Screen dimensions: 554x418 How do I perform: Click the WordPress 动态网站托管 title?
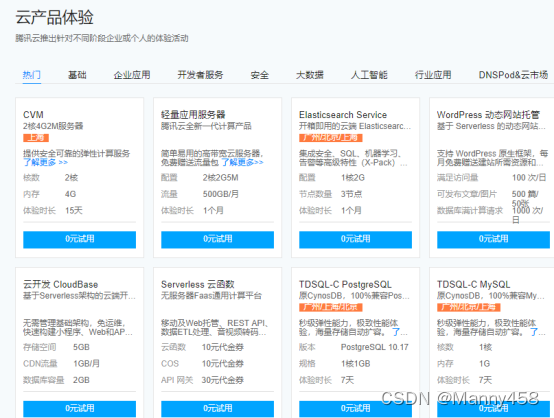pos(488,115)
